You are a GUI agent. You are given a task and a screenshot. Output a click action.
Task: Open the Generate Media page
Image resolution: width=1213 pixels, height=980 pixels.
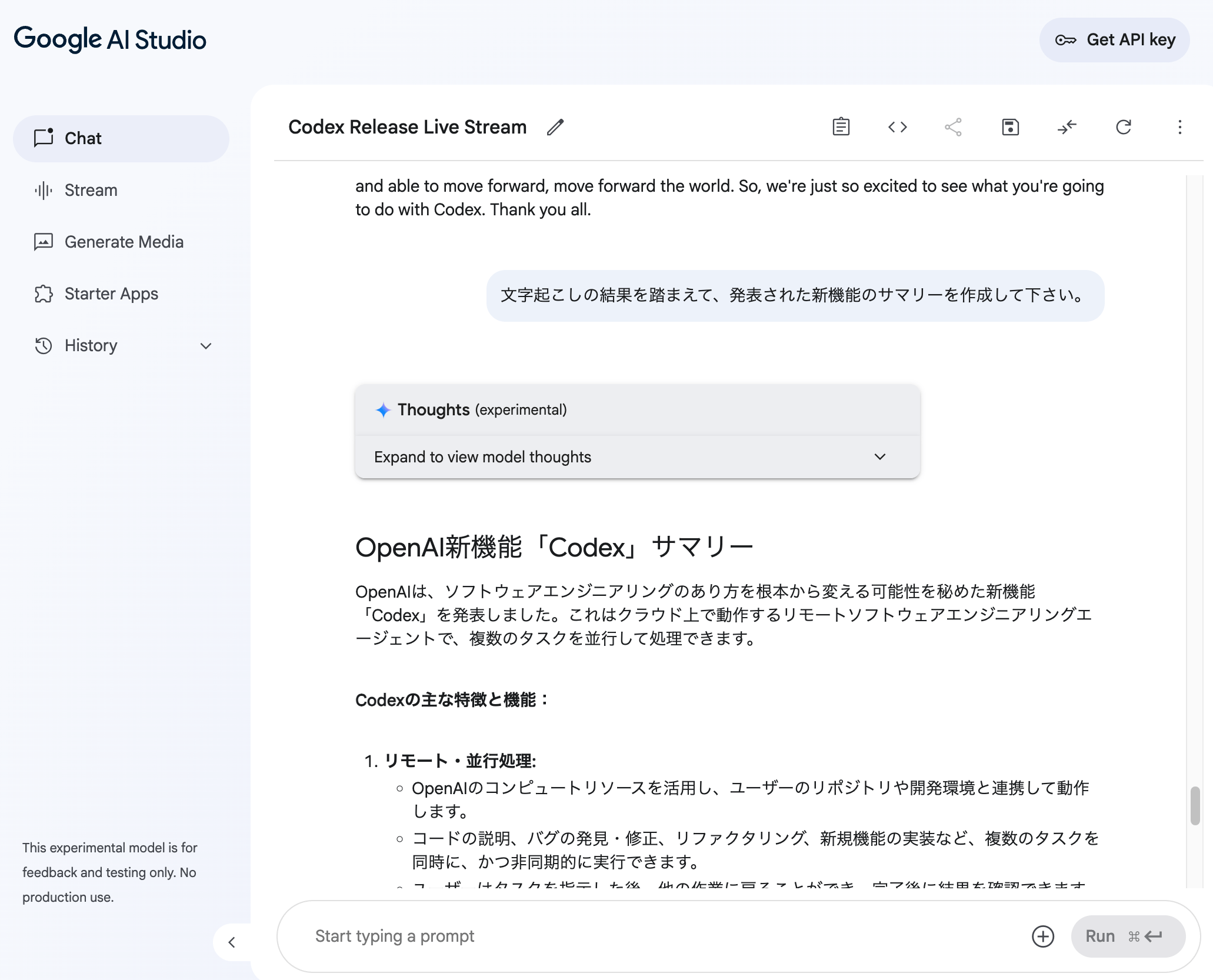[x=124, y=242]
